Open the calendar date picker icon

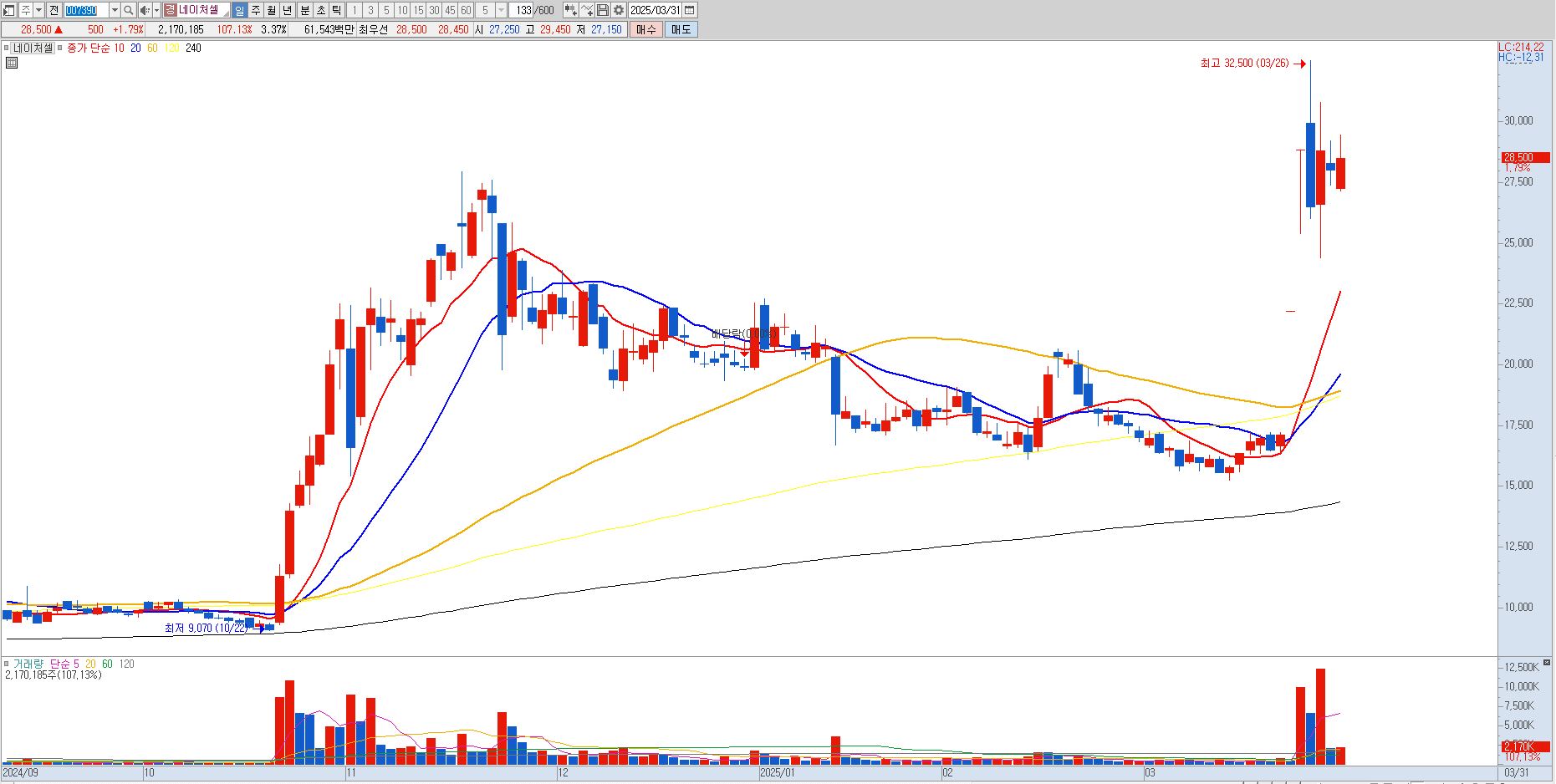[x=690, y=10]
